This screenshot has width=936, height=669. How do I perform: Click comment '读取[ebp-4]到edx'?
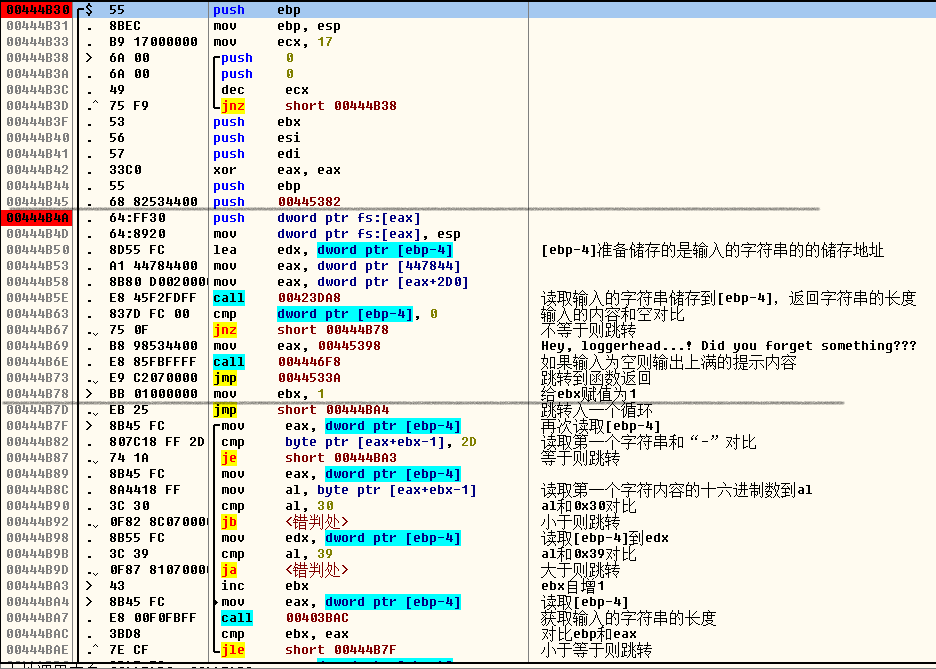(x=605, y=538)
